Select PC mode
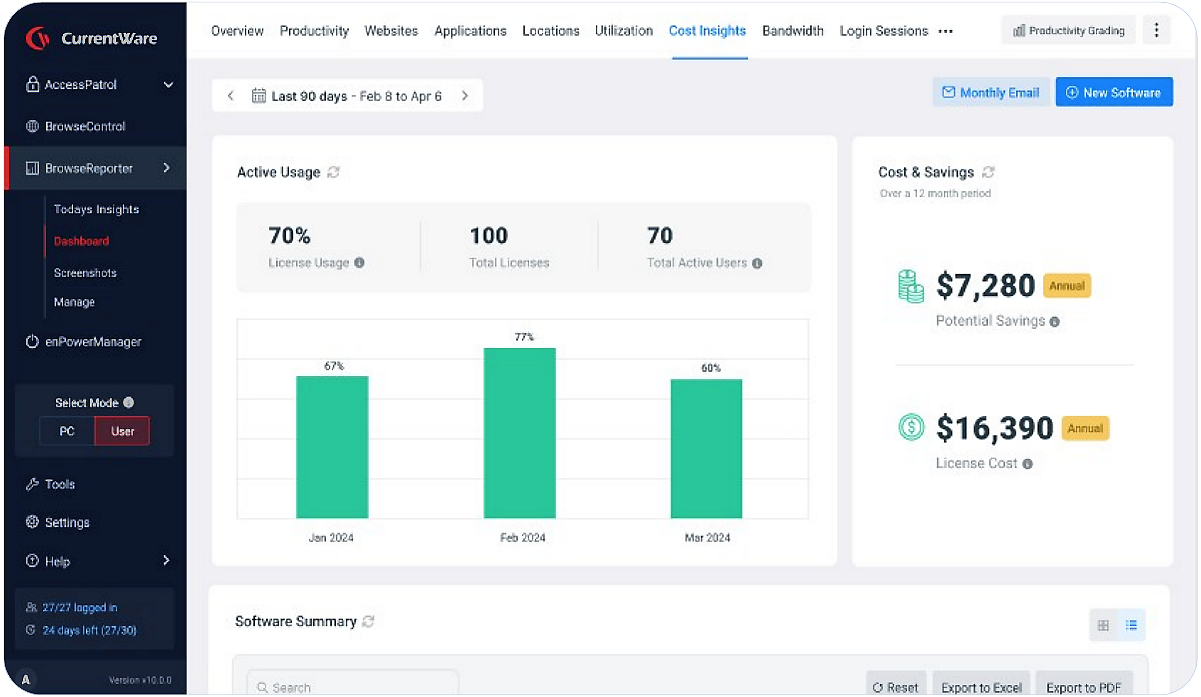This screenshot has height=697, width=1201. tap(67, 431)
